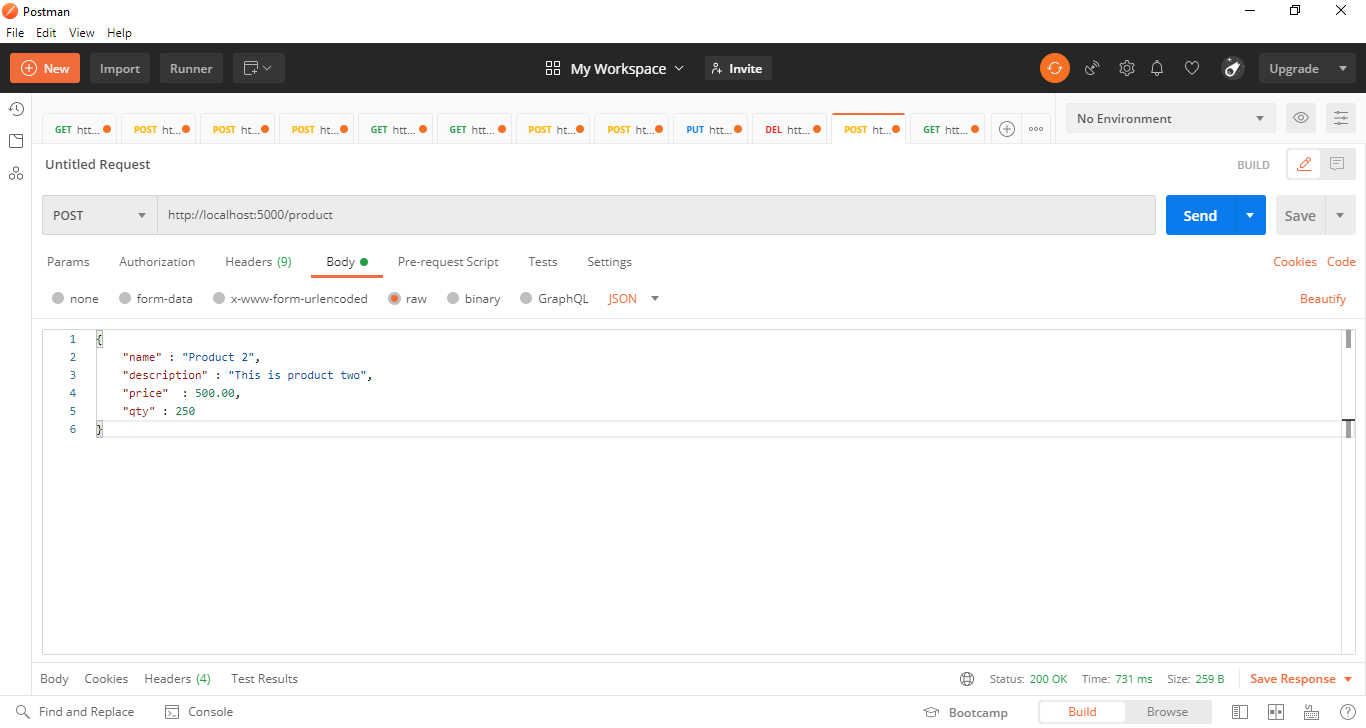This screenshot has height=728, width=1366.
Task: Click the heart icon in header
Action: pyautogui.click(x=1191, y=68)
